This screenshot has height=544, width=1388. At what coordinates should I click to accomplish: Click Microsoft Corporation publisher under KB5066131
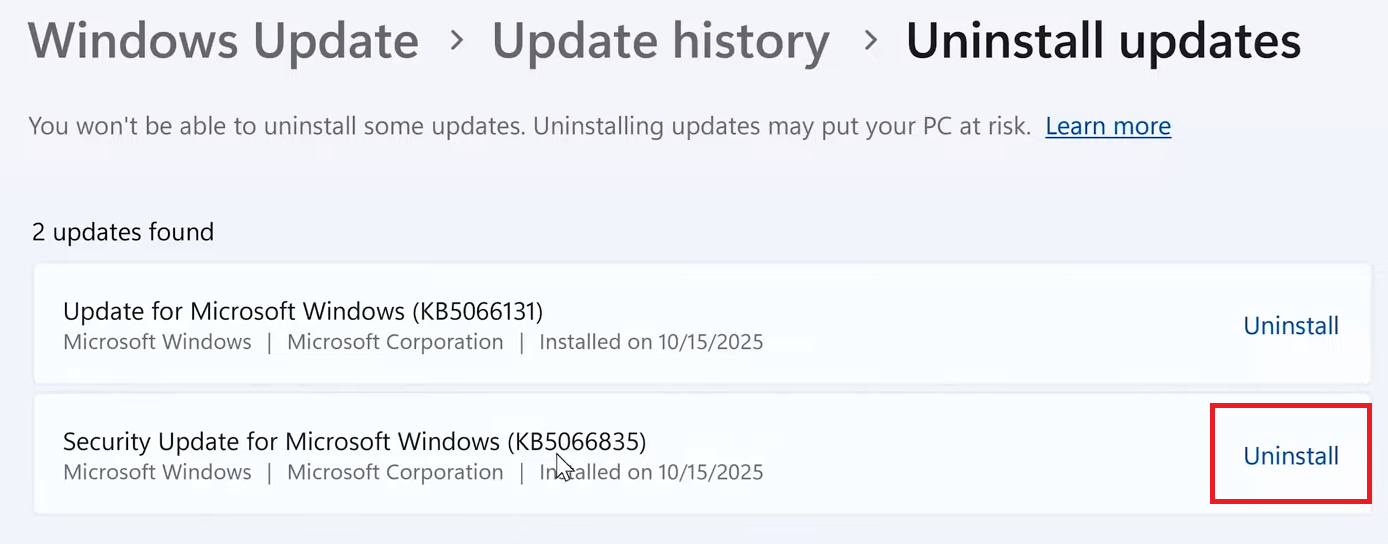pos(395,342)
